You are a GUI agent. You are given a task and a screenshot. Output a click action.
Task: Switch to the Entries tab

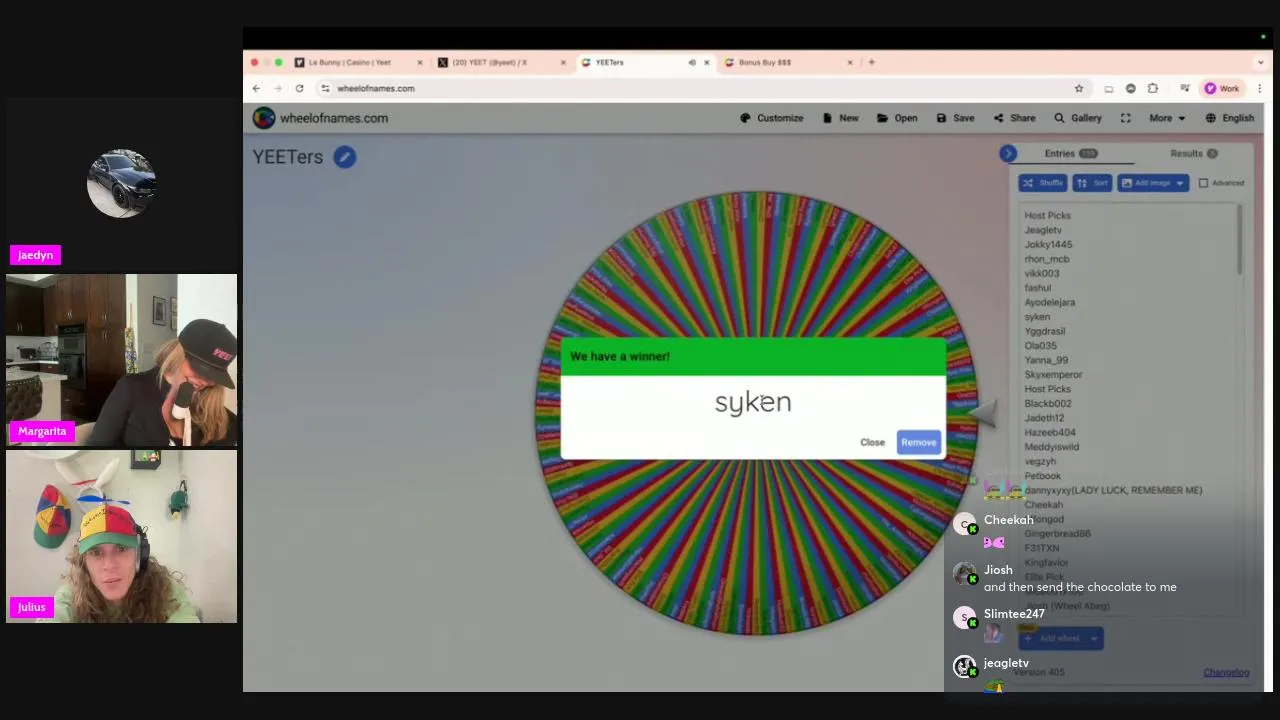1070,154
